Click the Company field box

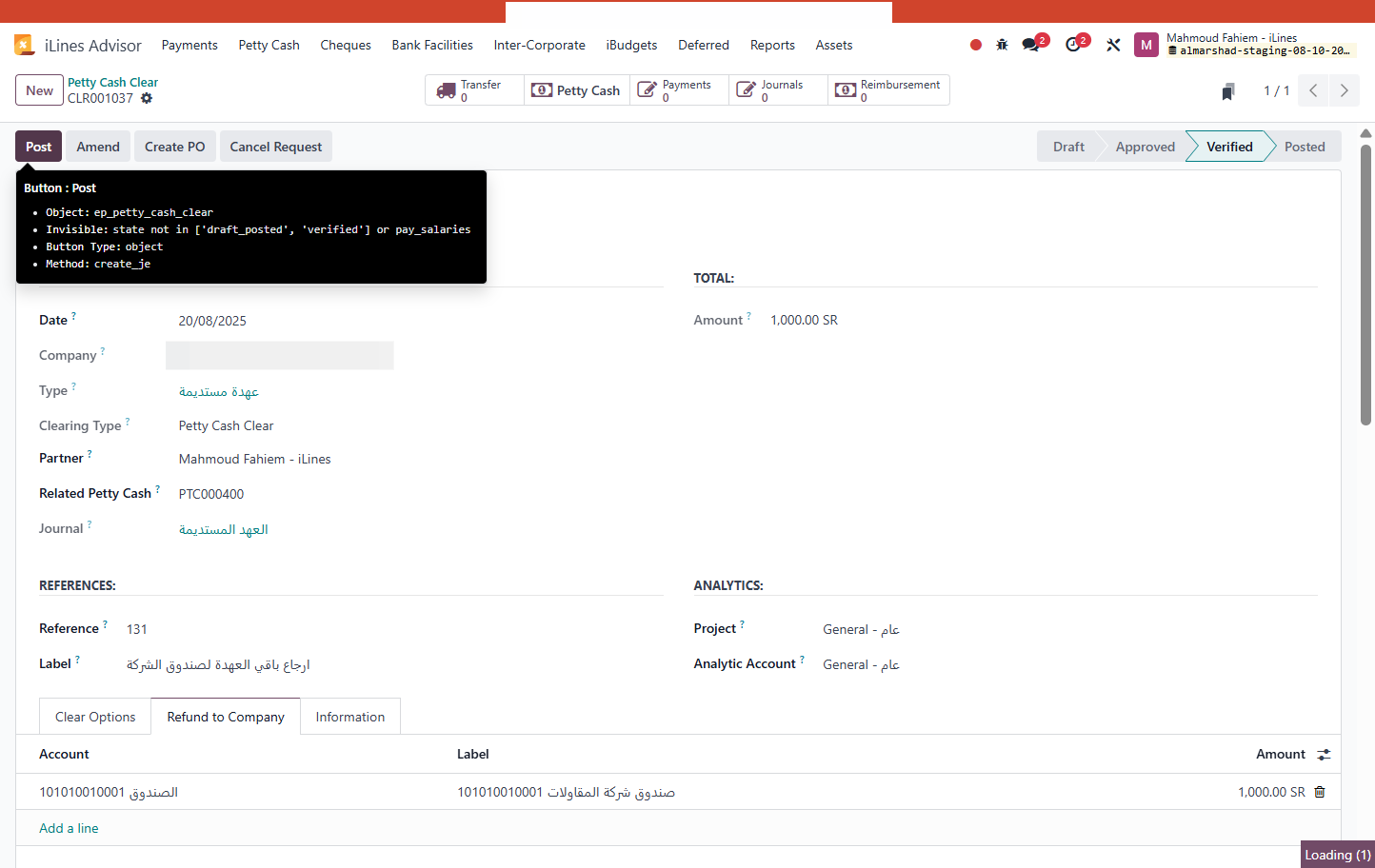(x=280, y=355)
